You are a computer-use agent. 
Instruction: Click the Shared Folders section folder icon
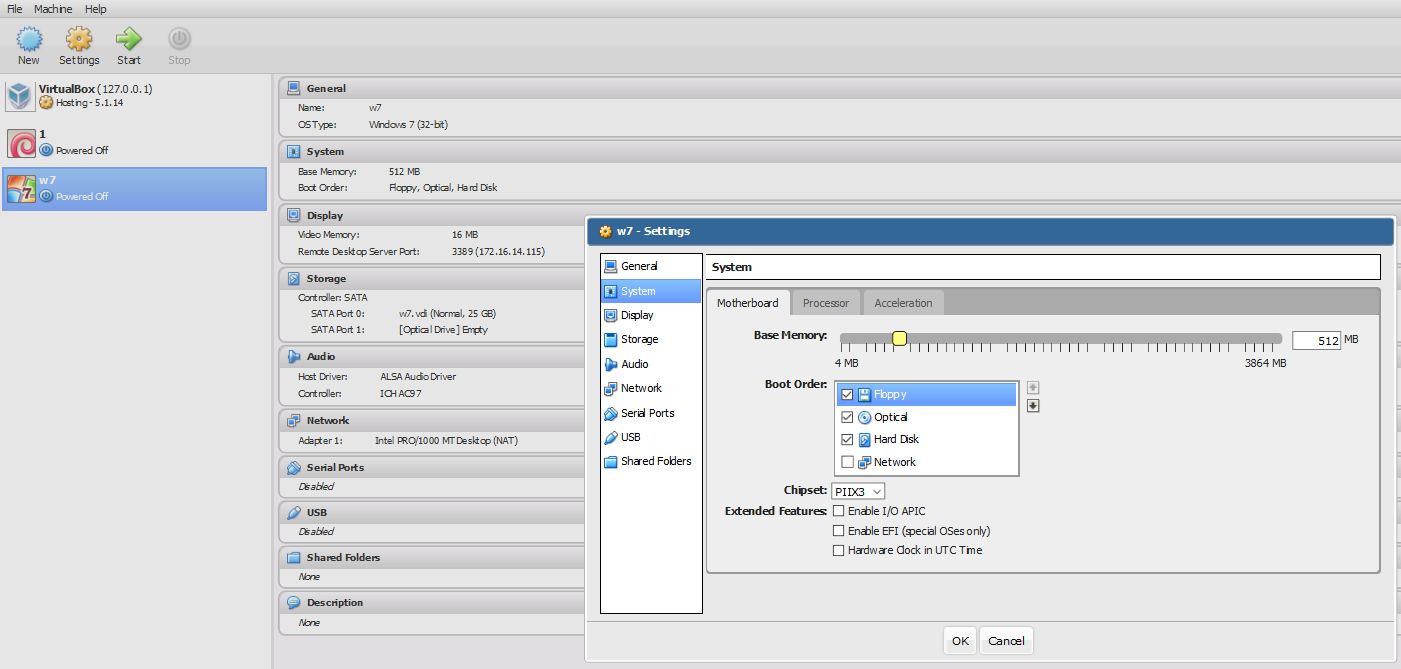(x=294, y=558)
